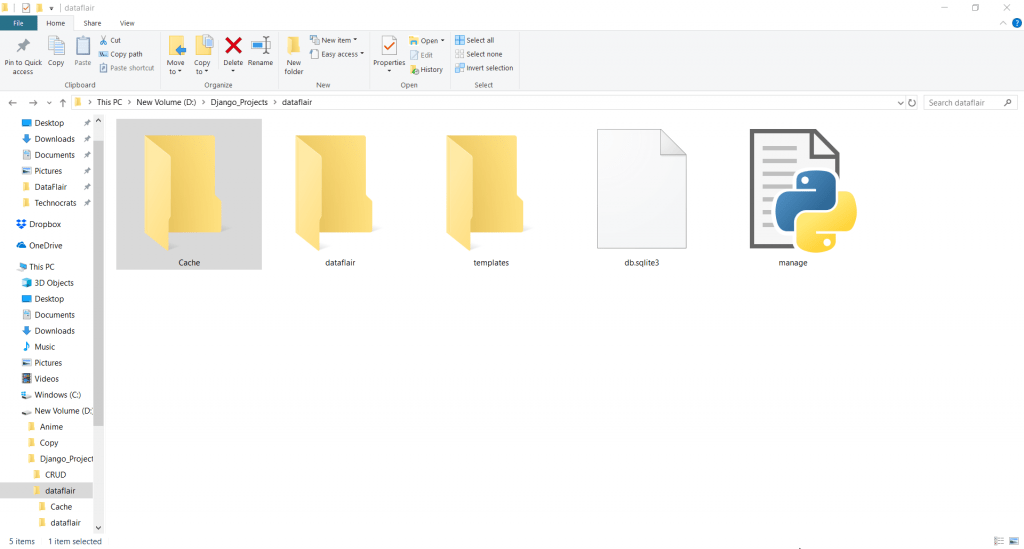Open Quick Access Toolbar customize dropdown
This screenshot has height=549, width=1024.
coord(51,8)
